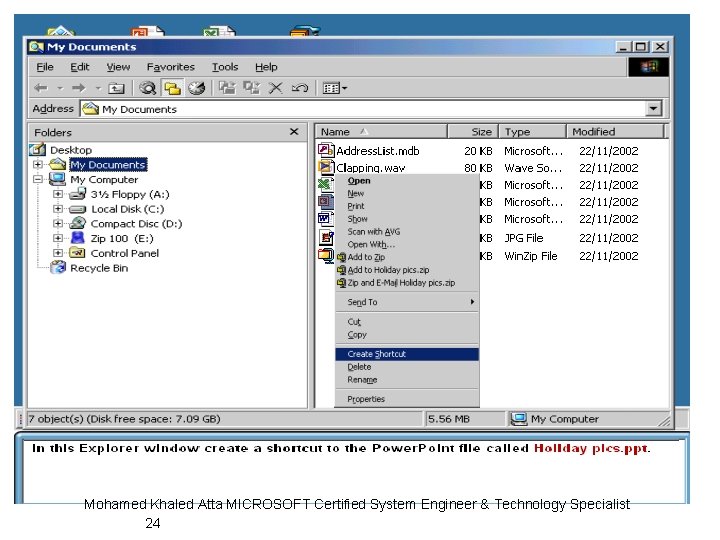Select Recycle Bin in the folder tree
Screen dimensions: 720x540
point(99,268)
